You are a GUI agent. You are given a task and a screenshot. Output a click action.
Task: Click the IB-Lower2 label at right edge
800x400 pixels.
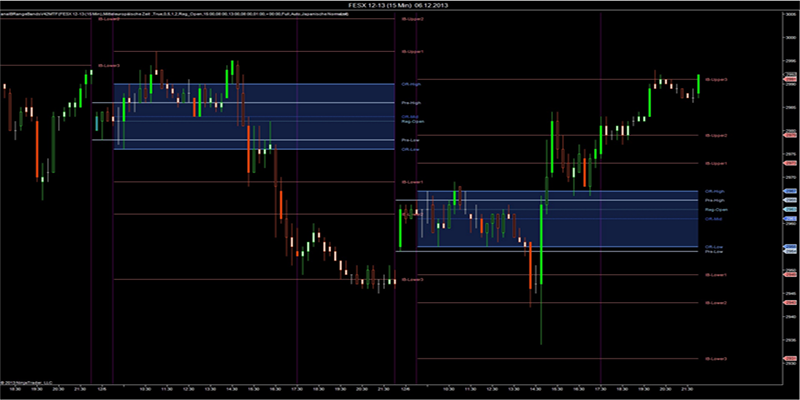[x=716, y=303]
